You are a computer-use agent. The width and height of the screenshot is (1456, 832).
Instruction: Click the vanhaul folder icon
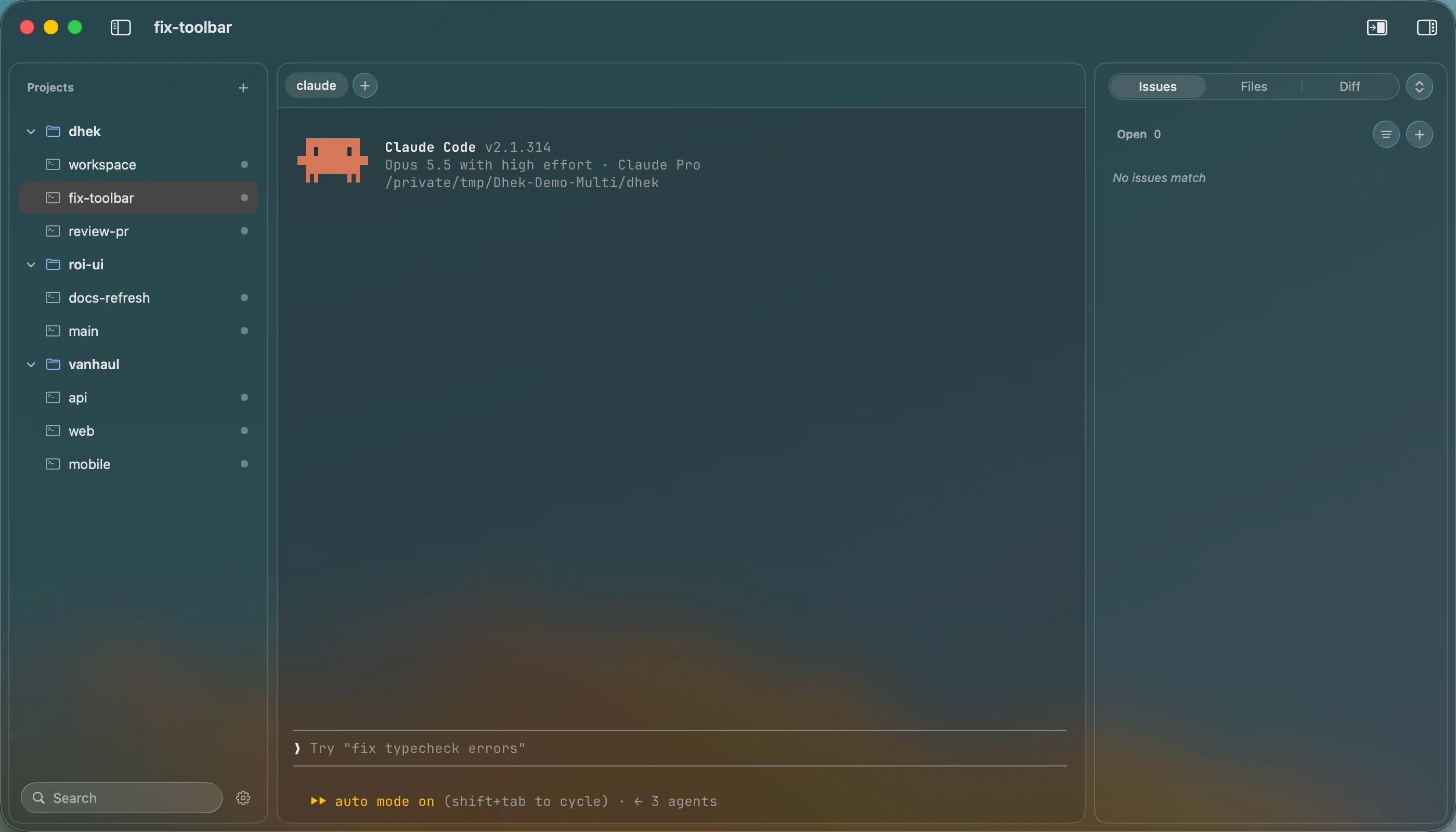(53, 364)
